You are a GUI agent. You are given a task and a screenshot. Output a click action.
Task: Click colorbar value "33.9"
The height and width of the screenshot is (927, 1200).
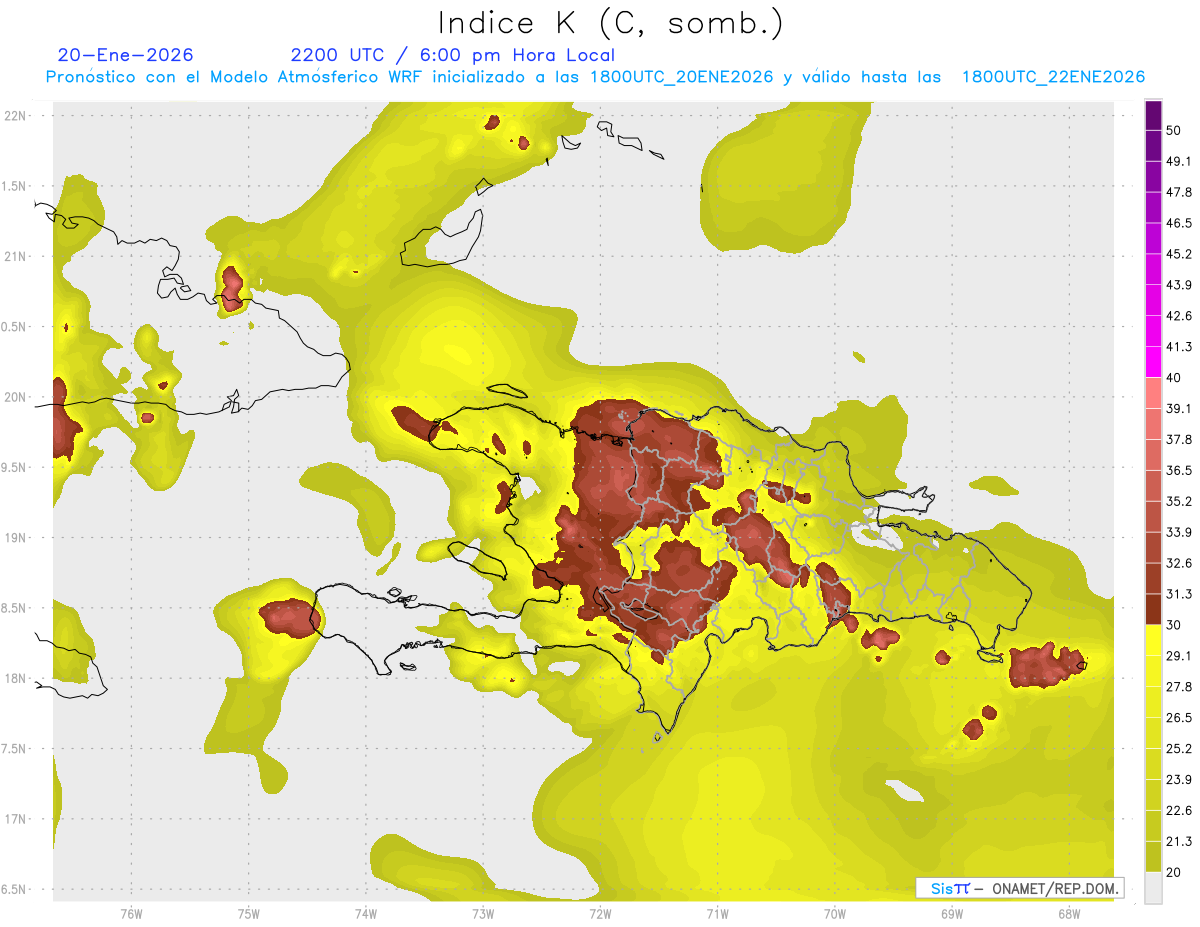pyautogui.click(x=1179, y=532)
